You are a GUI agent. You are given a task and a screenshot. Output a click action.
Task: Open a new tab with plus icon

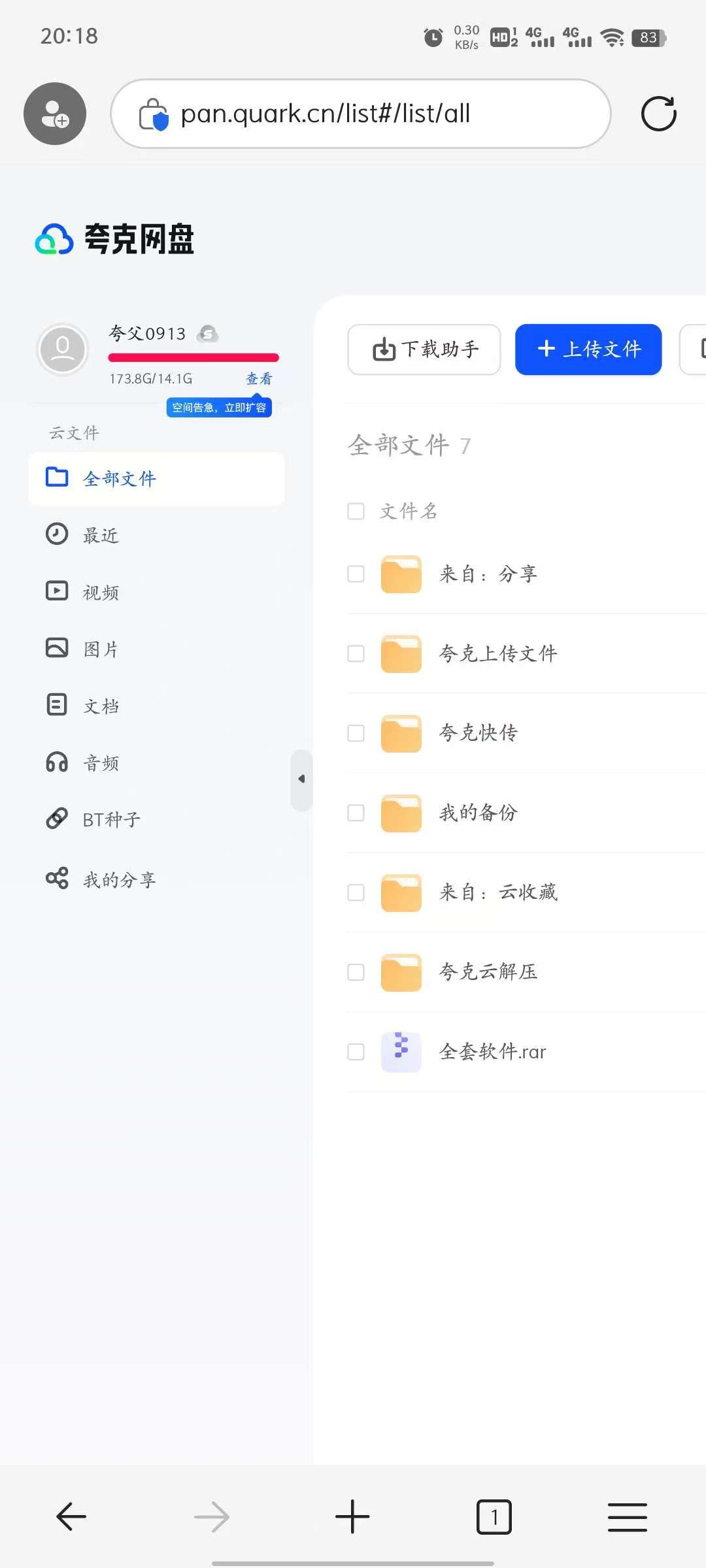tap(352, 1516)
